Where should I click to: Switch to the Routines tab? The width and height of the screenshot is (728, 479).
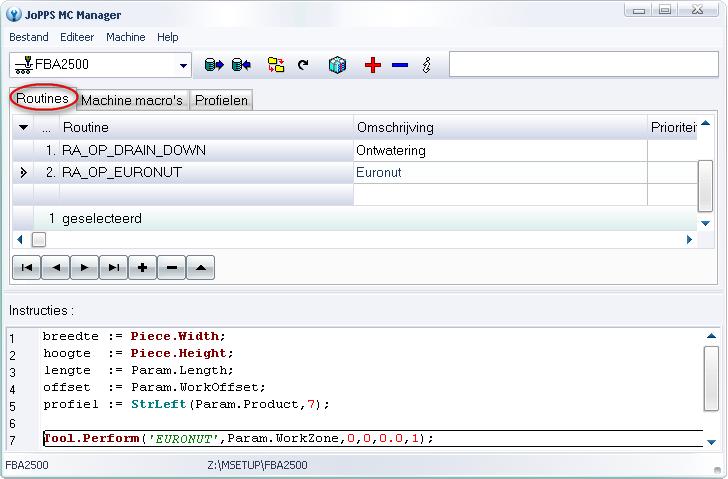(42, 98)
